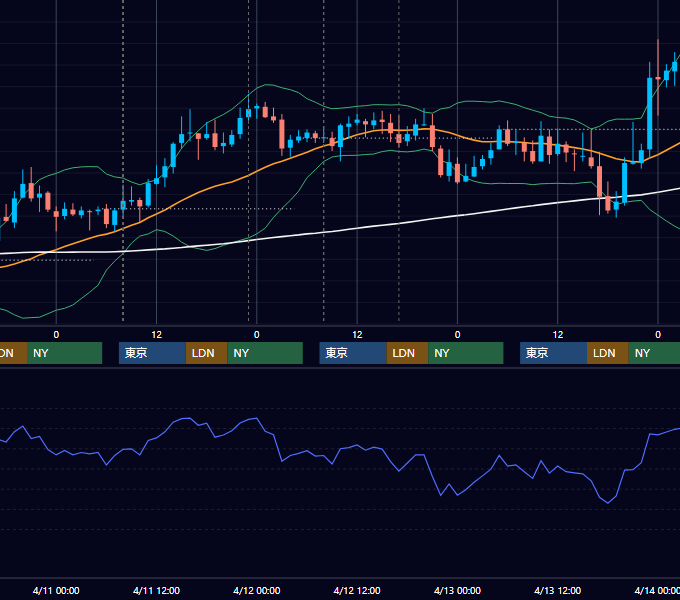Click the NY session block ending near 4/12 00:00
This screenshot has width=680, height=600.
265,353
